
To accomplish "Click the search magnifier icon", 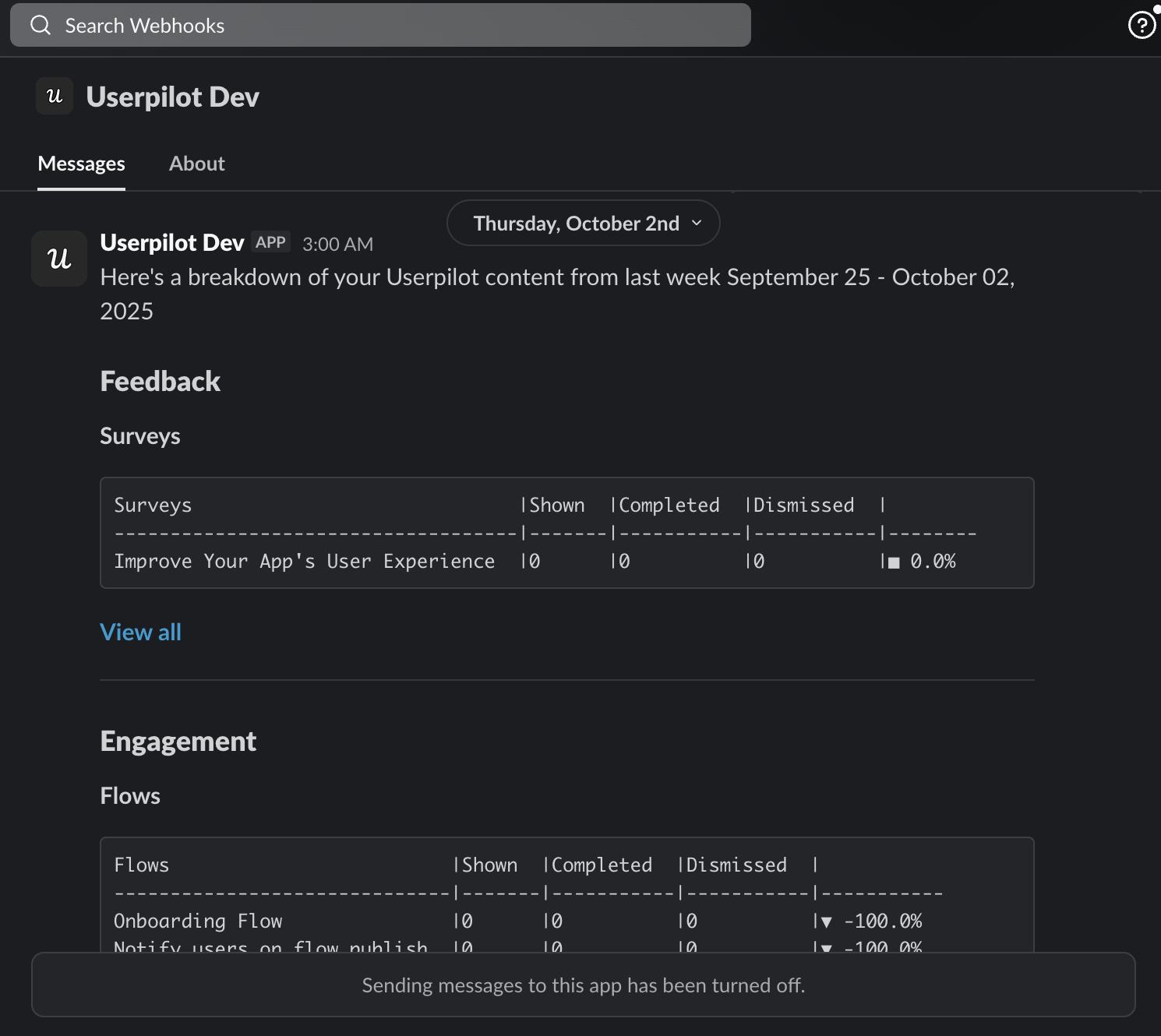I will [x=41, y=26].
